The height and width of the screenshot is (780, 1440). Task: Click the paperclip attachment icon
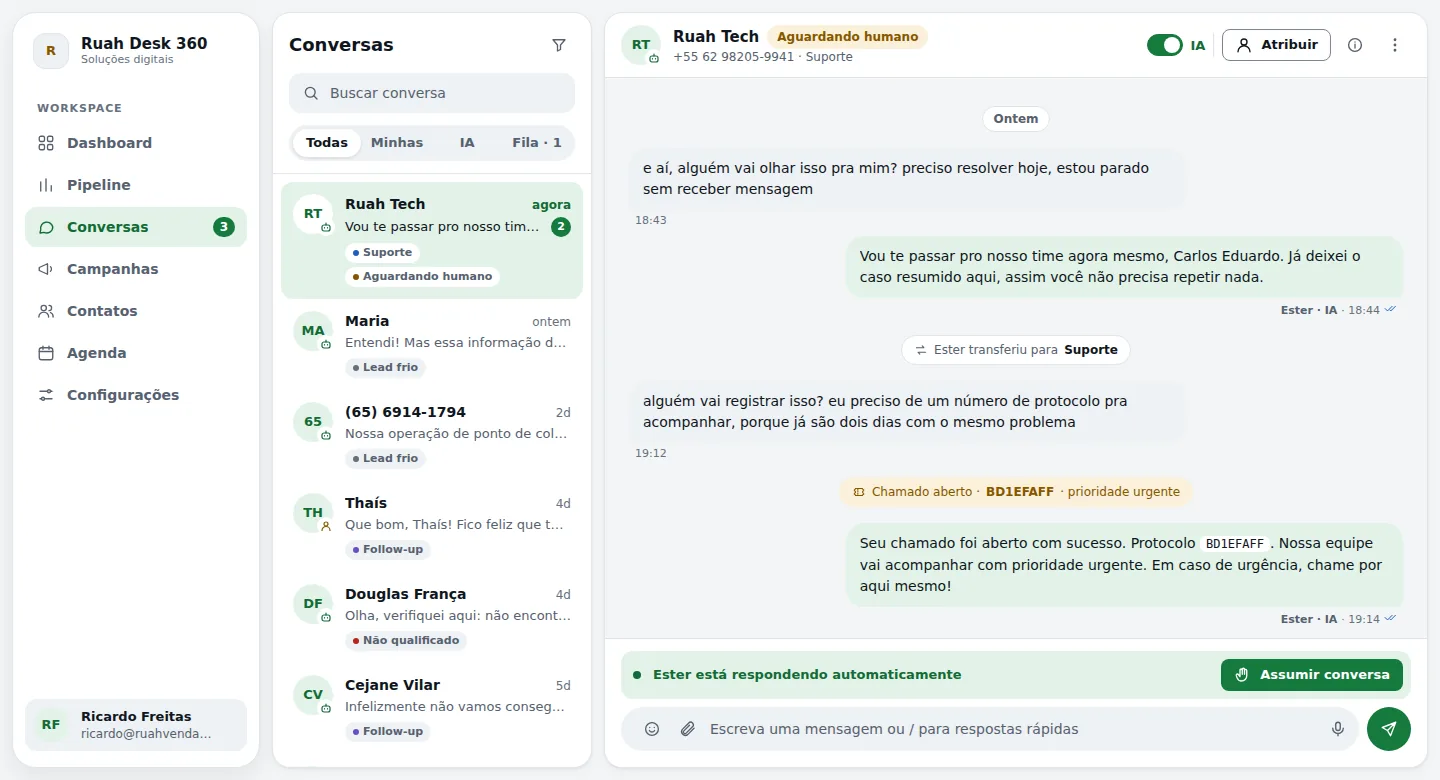click(x=688, y=729)
